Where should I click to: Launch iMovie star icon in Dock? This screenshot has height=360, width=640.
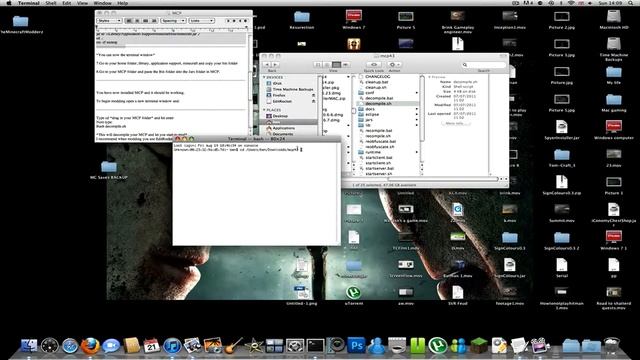[x=254, y=346]
